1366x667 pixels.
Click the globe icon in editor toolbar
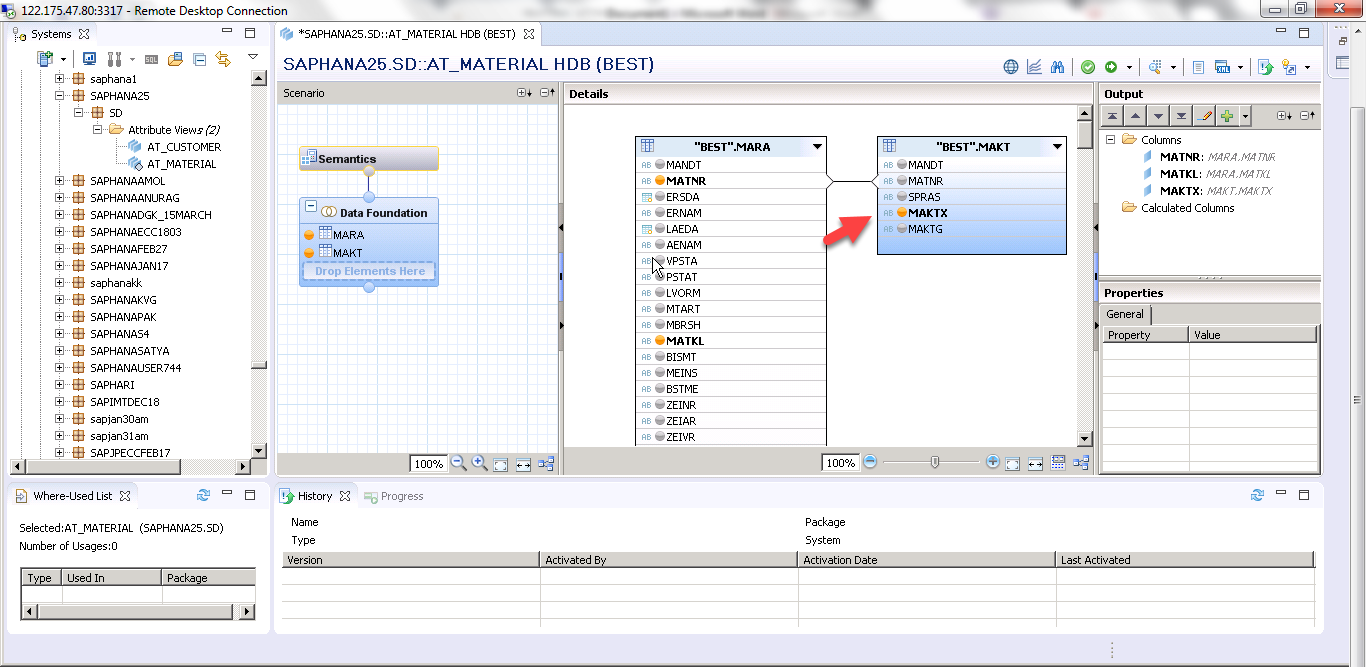coord(1011,67)
